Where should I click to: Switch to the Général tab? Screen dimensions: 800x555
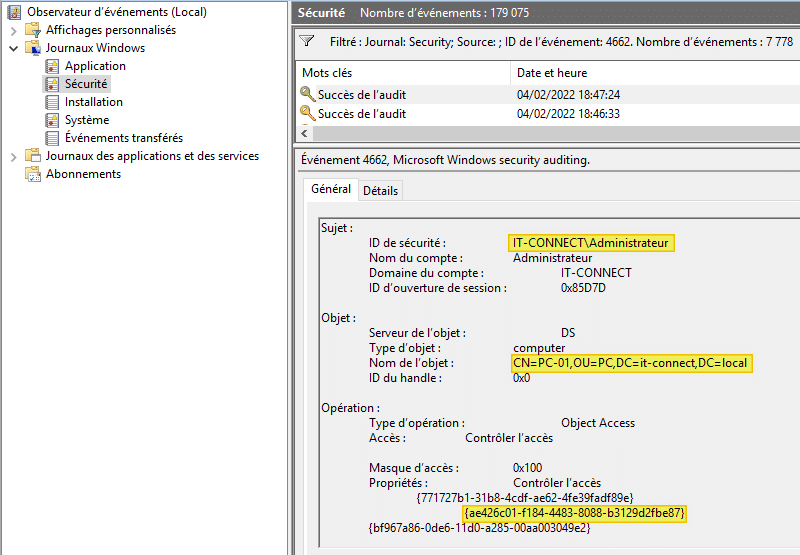(x=331, y=189)
